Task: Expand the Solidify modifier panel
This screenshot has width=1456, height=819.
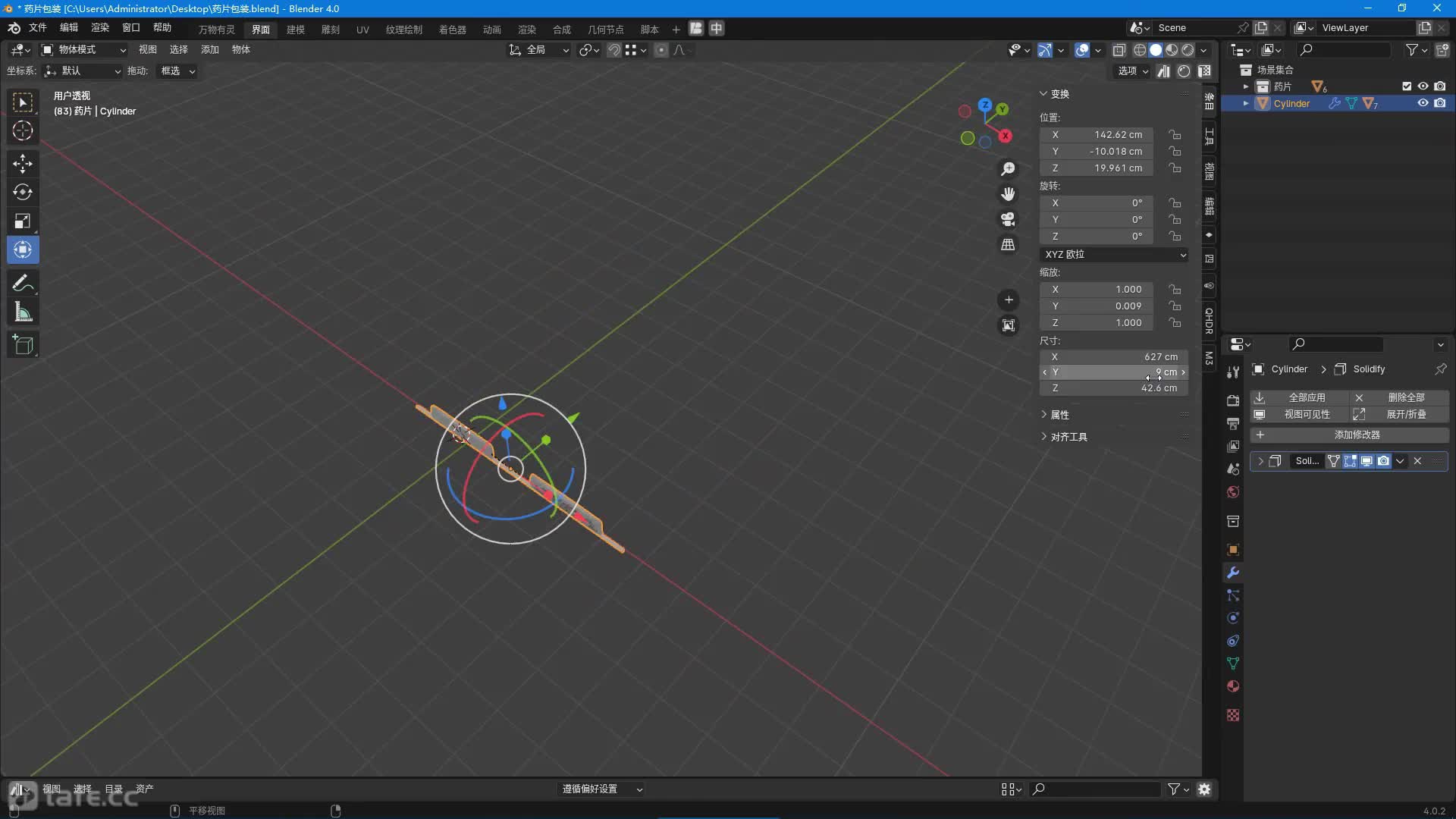Action: click(1260, 460)
